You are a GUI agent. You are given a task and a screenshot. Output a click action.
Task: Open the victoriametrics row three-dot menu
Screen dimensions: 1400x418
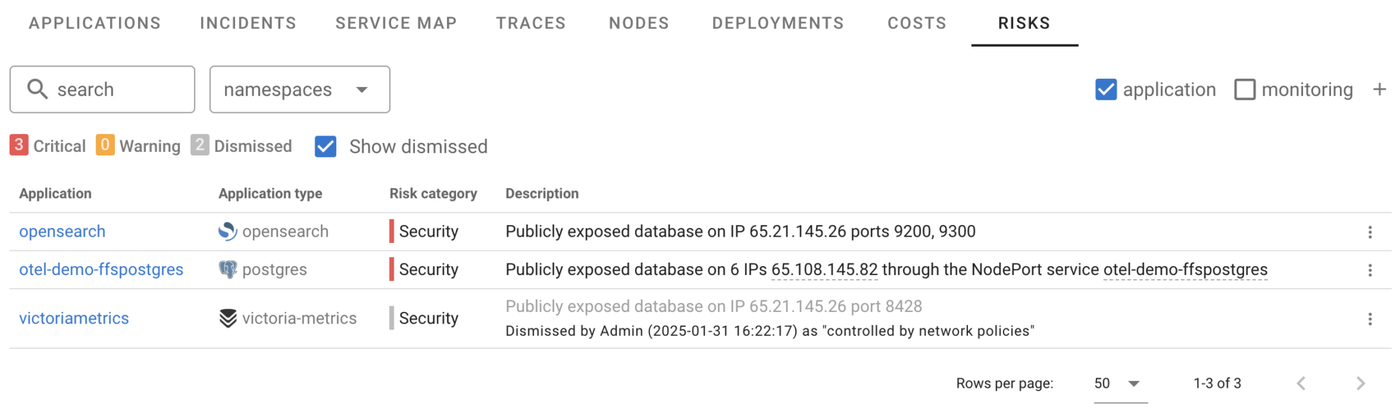pos(1370,319)
